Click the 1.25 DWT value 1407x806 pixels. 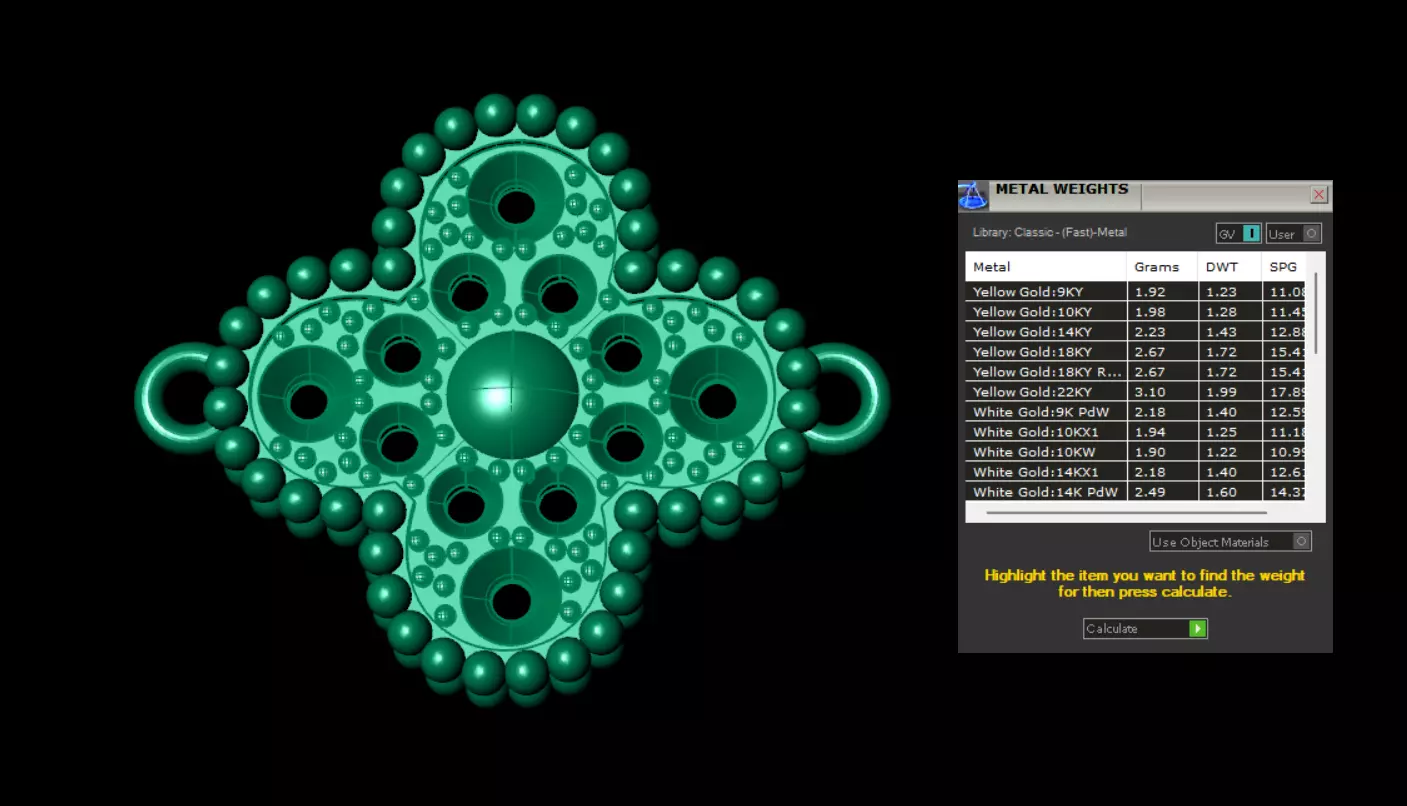pos(1221,432)
